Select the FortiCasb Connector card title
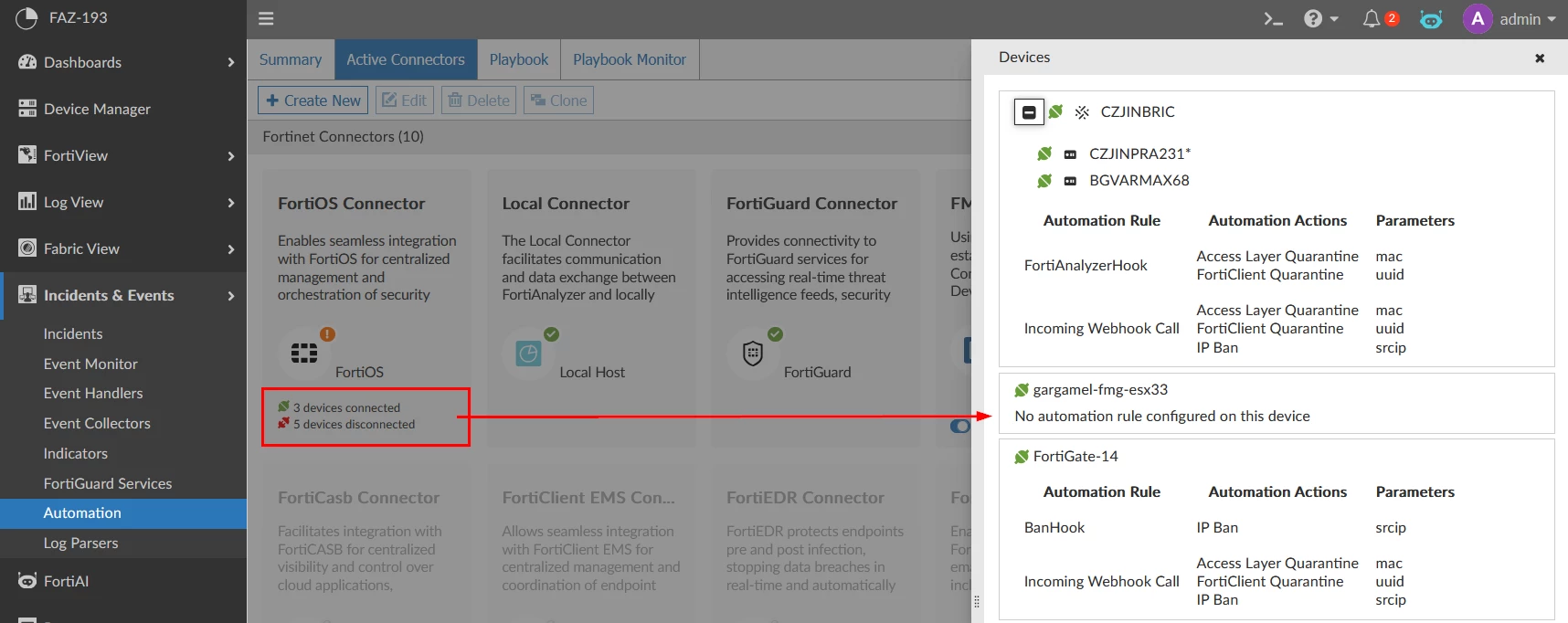1568x623 pixels. point(358,498)
